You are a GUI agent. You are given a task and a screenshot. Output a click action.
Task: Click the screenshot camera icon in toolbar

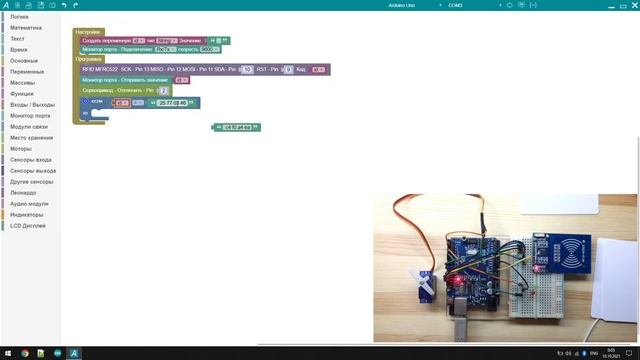point(53,5)
